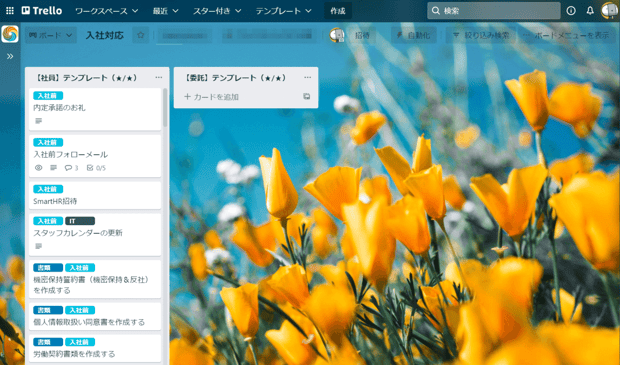The image size is (620, 365).
Task: Click the 【社員】 list vertical scrollbar
Action: [x=165, y=107]
